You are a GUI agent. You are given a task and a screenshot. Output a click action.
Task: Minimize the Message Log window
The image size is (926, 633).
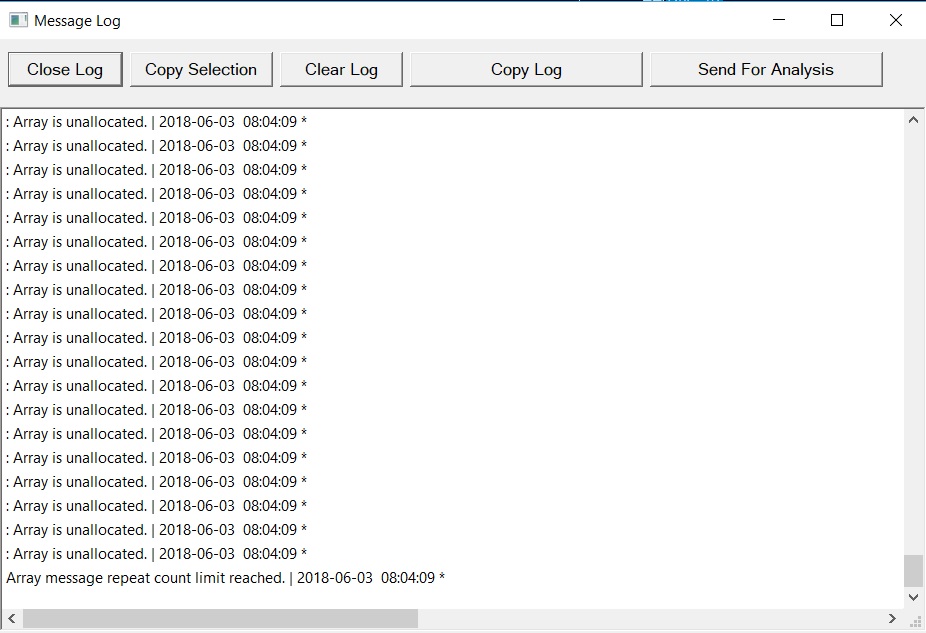(x=779, y=20)
